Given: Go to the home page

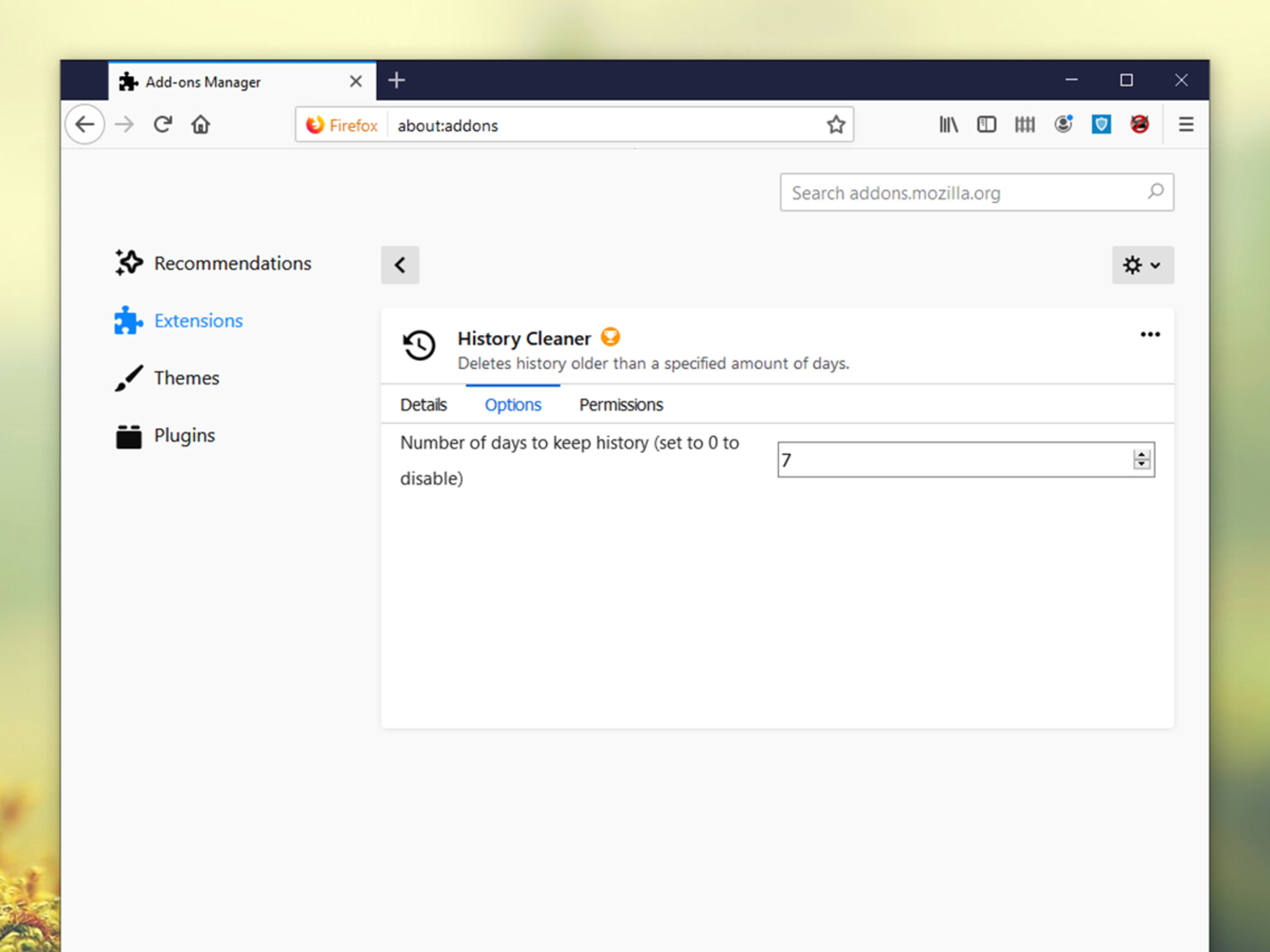Looking at the screenshot, I should tap(201, 125).
